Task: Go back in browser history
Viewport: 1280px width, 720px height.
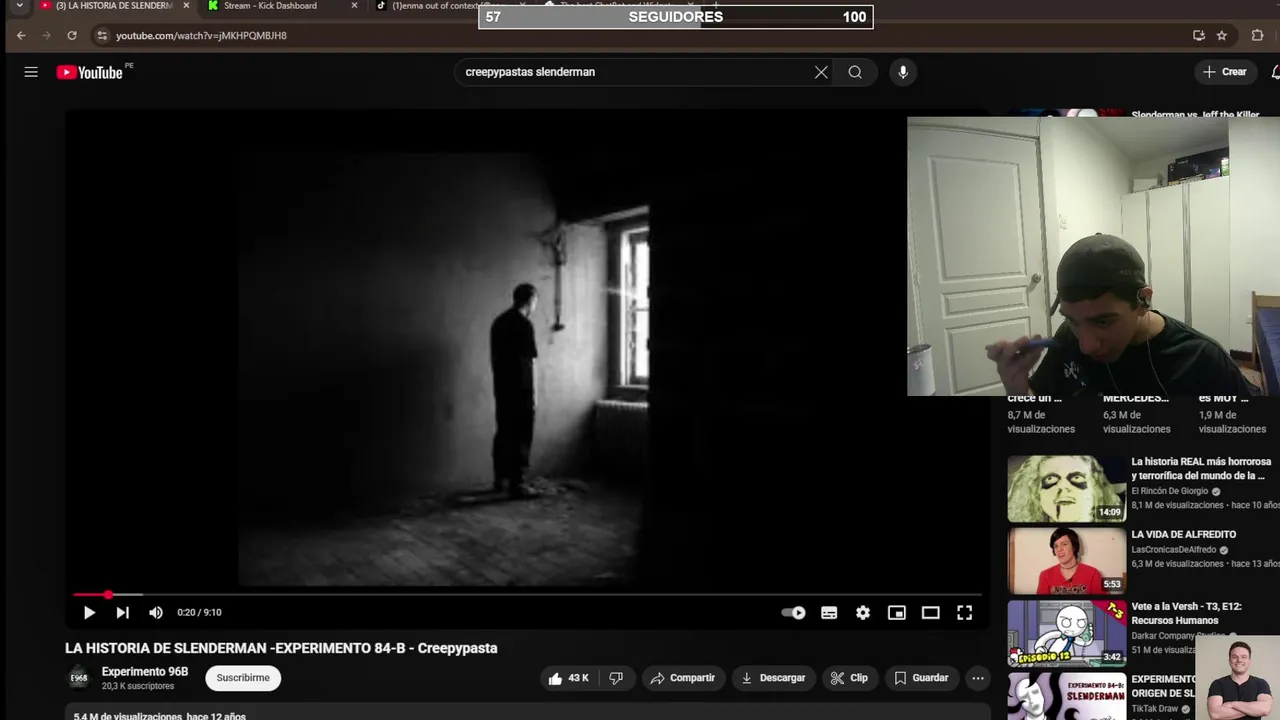Action: [x=21, y=35]
